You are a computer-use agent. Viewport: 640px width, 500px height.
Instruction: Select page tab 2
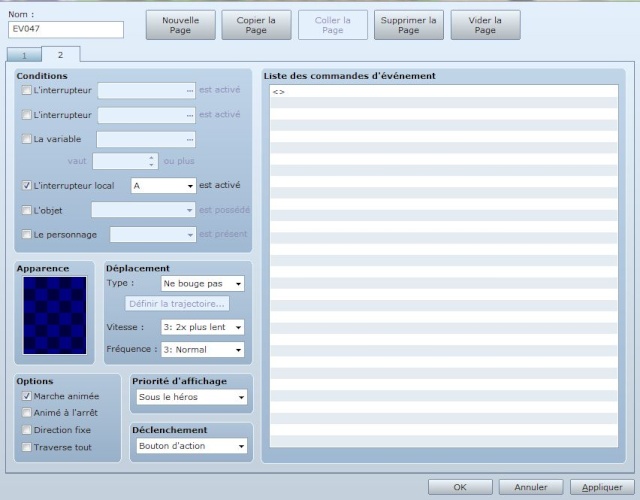60,54
